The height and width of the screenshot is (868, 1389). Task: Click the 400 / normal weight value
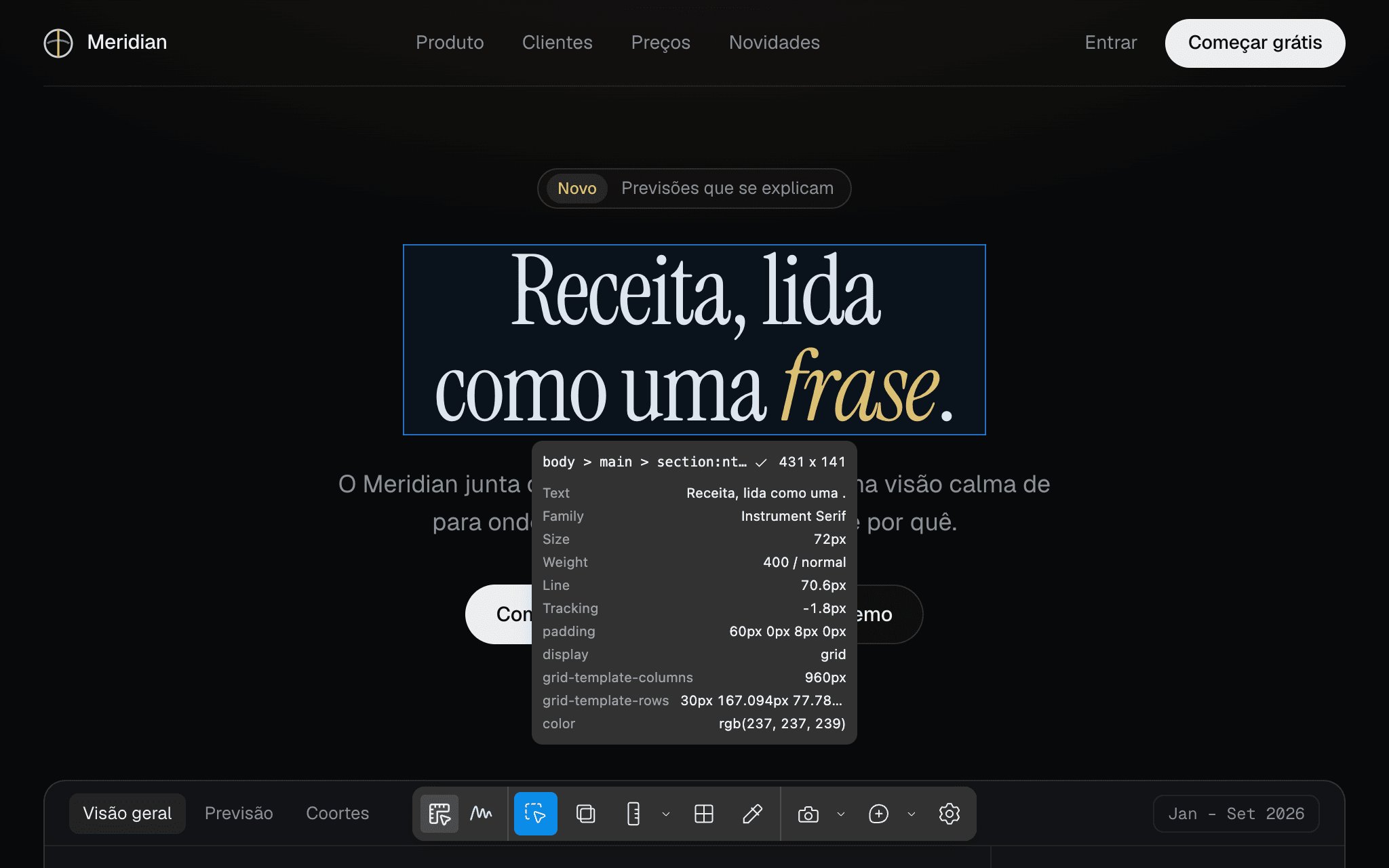coord(804,562)
